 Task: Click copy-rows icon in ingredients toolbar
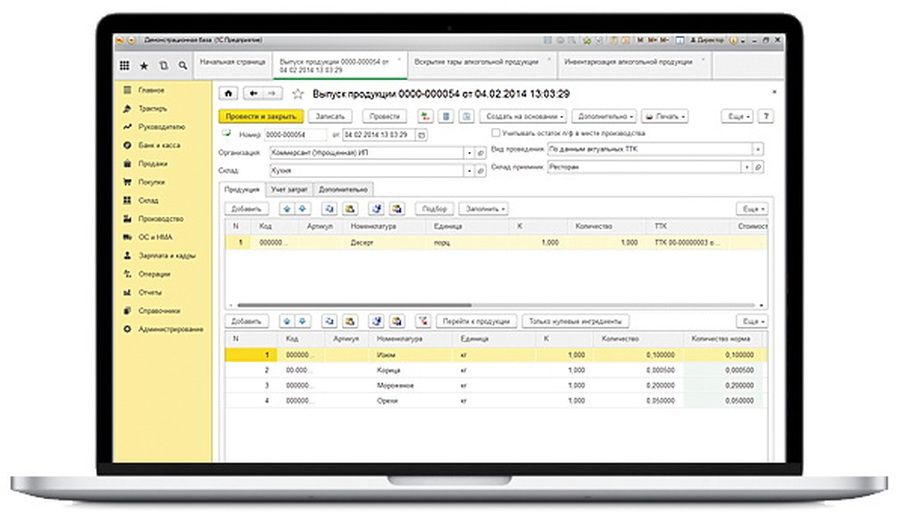[x=329, y=321]
